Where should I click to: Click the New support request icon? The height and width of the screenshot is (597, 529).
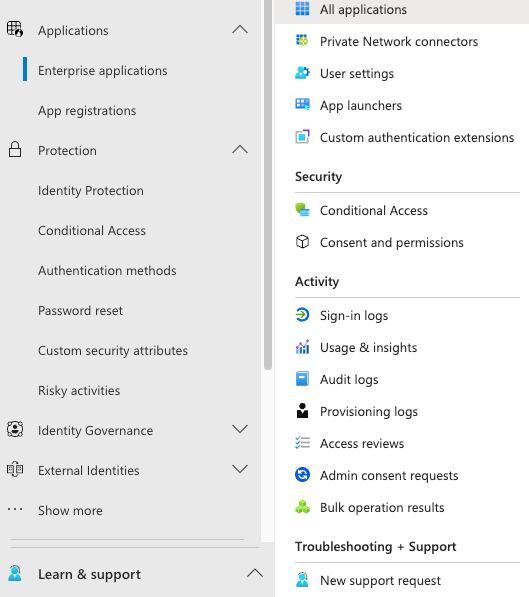point(302,579)
